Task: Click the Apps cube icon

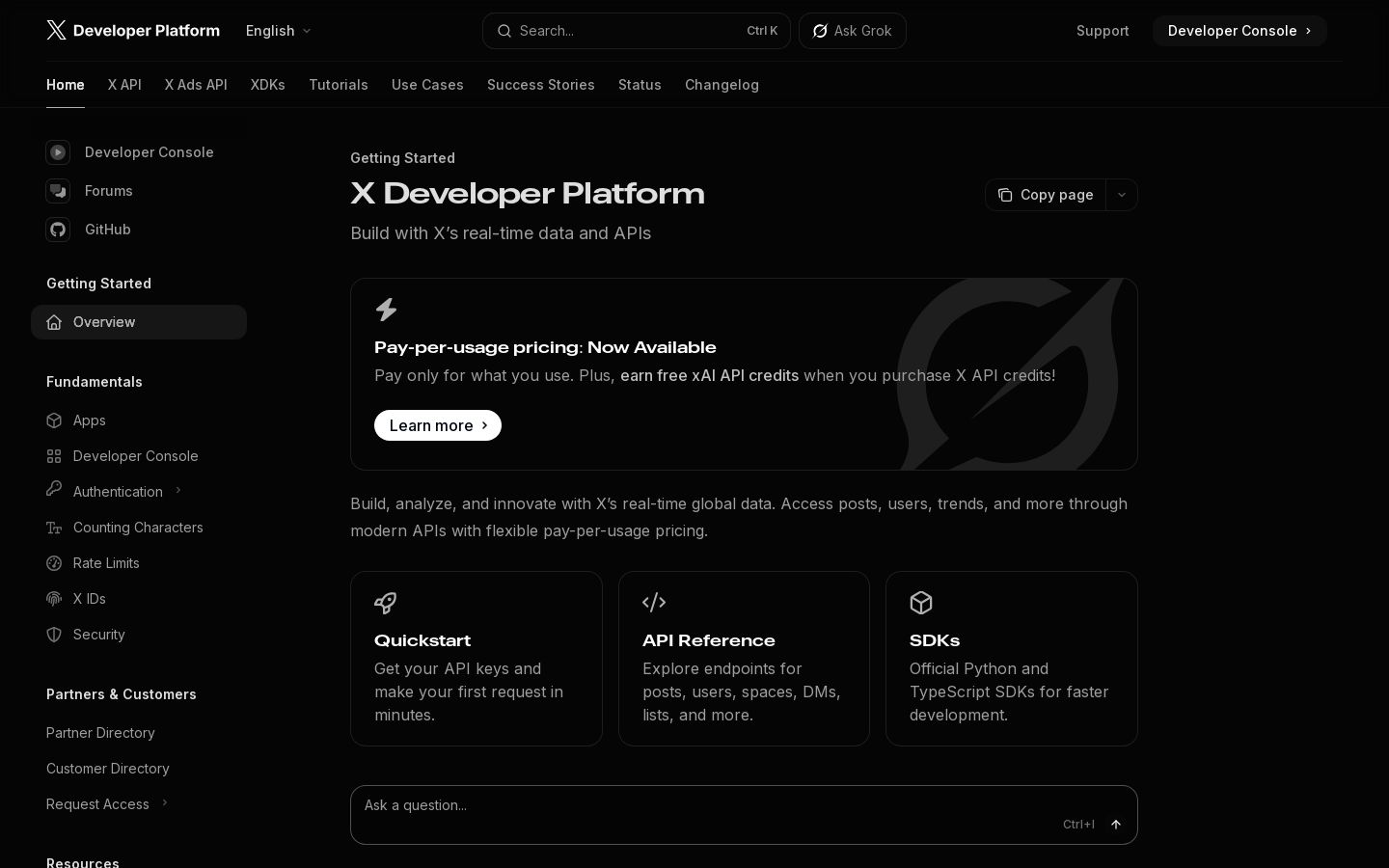Action: (x=54, y=420)
